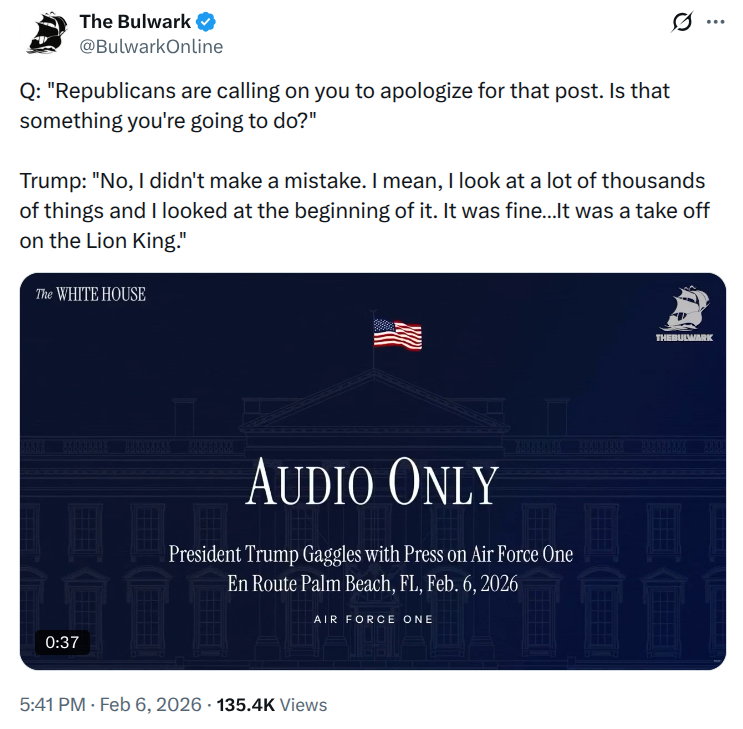Screen dimensions: 743x729
Task: Click the large 'AUDIO ONLY' heading
Action: (372, 485)
